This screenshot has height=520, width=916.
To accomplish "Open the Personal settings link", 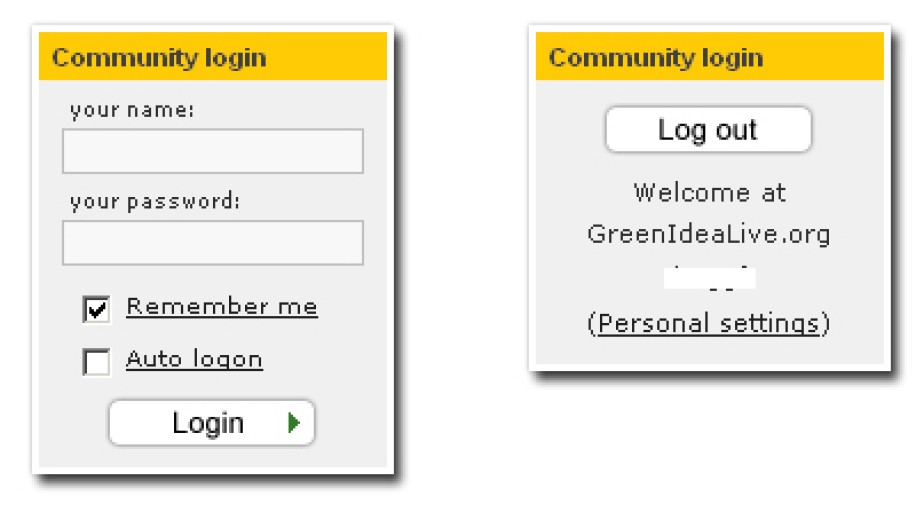I will [709, 324].
